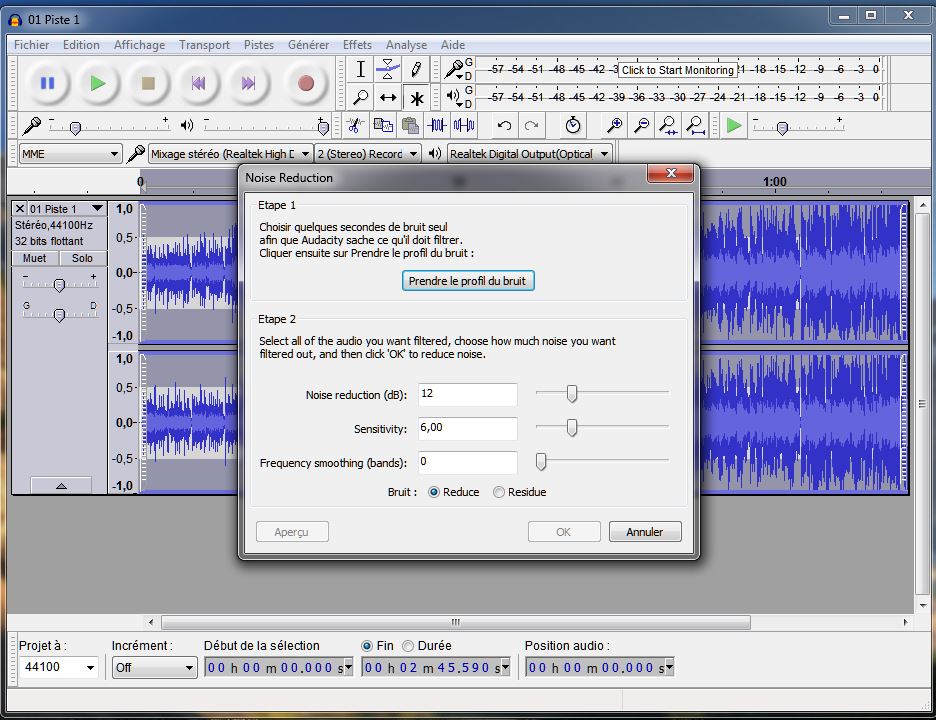Hit the red Record button
The height and width of the screenshot is (720, 936).
306,84
